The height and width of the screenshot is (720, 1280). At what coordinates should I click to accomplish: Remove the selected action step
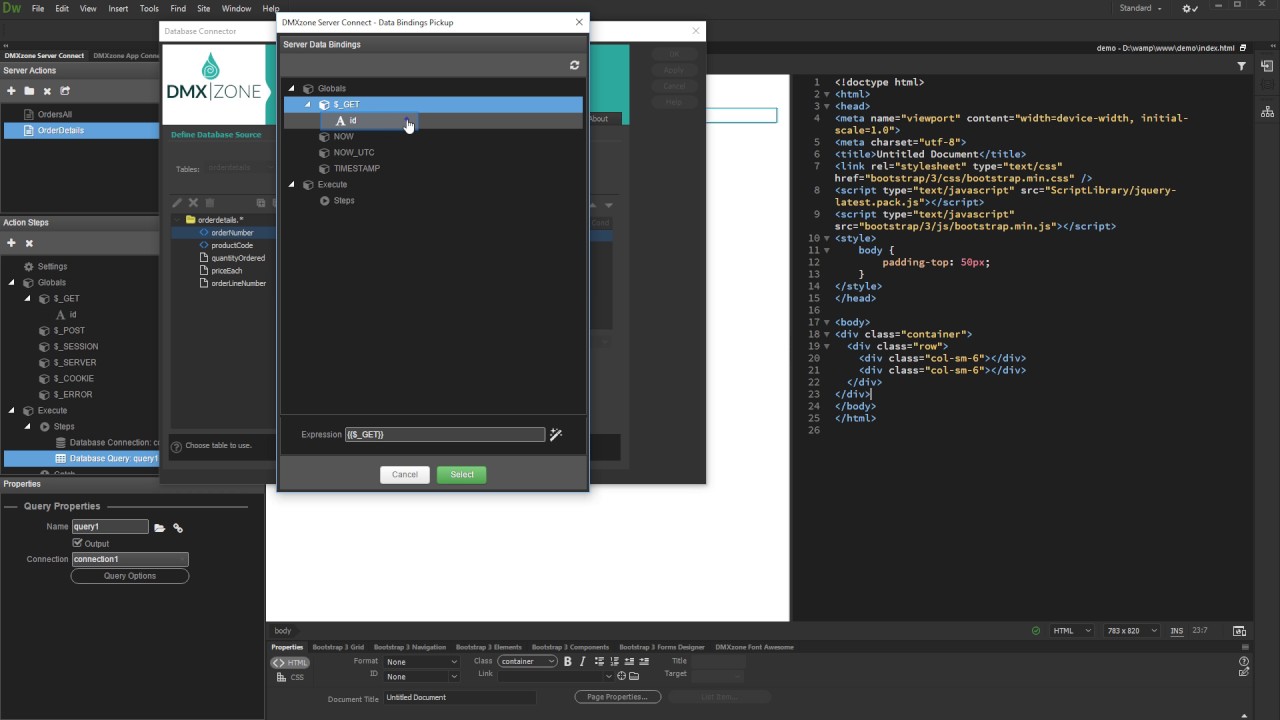click(29, 243)
